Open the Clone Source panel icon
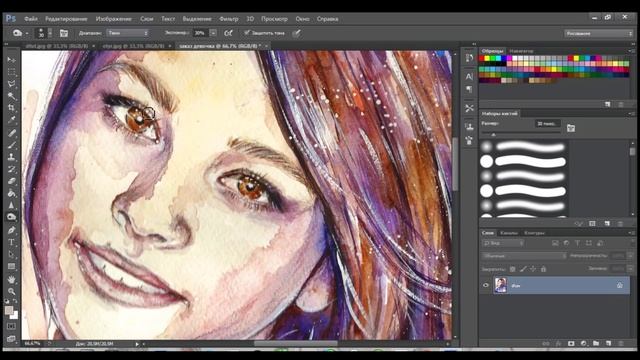This screenshot has height=360, width=640. (469, 127)
